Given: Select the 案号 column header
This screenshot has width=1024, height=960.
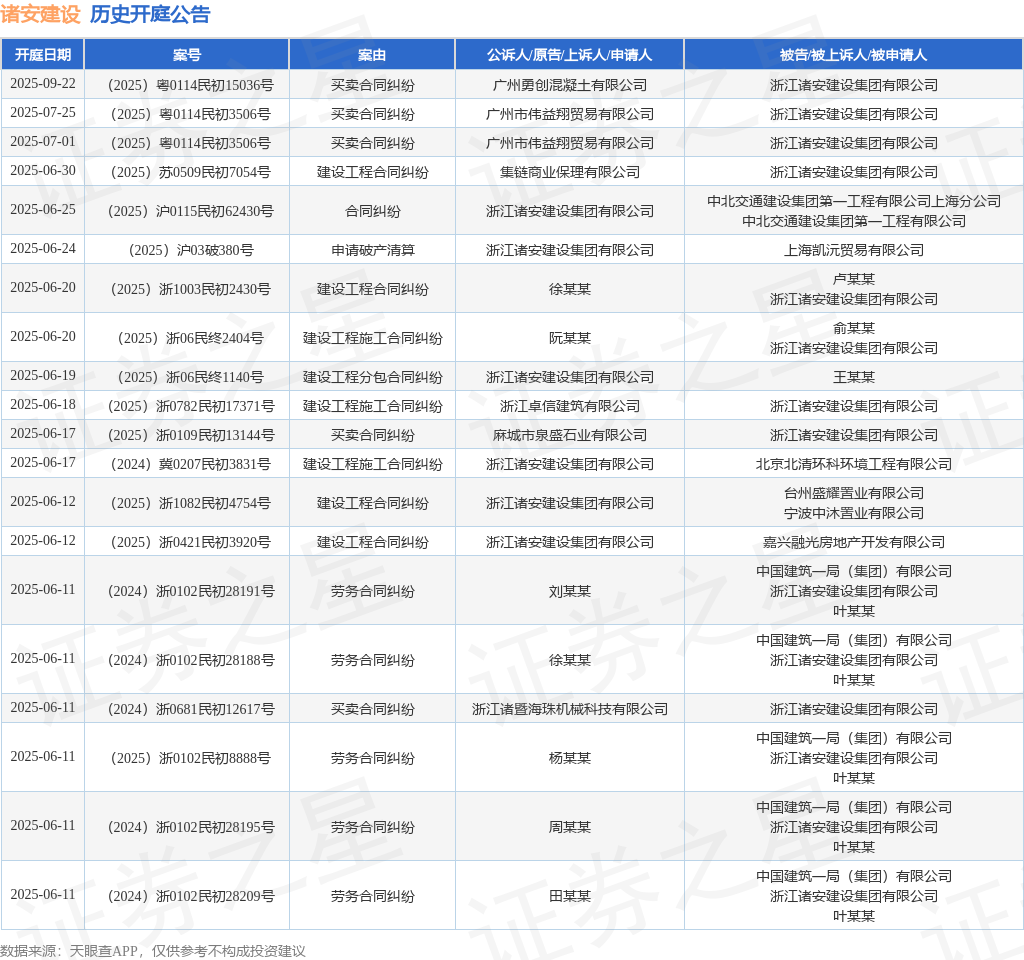Looking at the screenshot, I should click(x=187, y=55).
